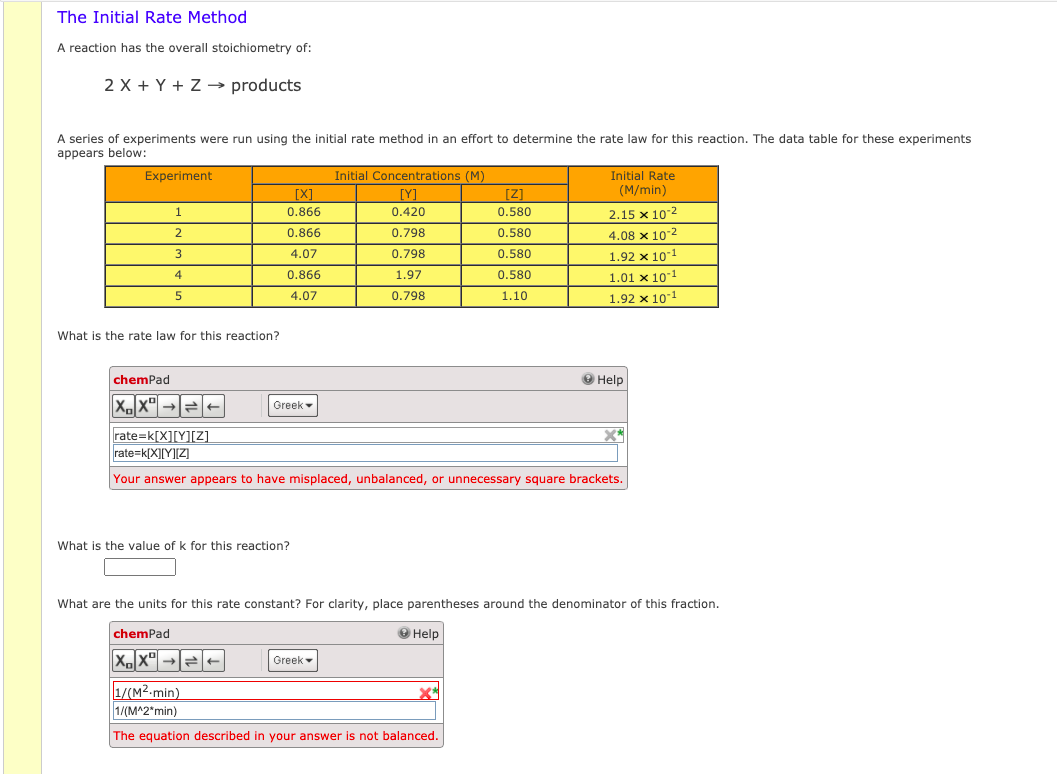Select the subscript tool in the units chemPad
The width and height of the screenshot is (1057, 774).
point(121,660)
